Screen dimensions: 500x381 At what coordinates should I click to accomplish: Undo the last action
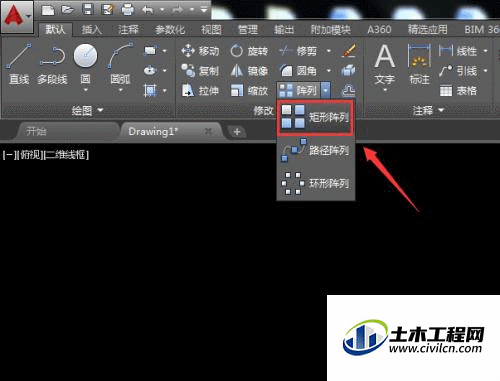[x=147, y=10]
